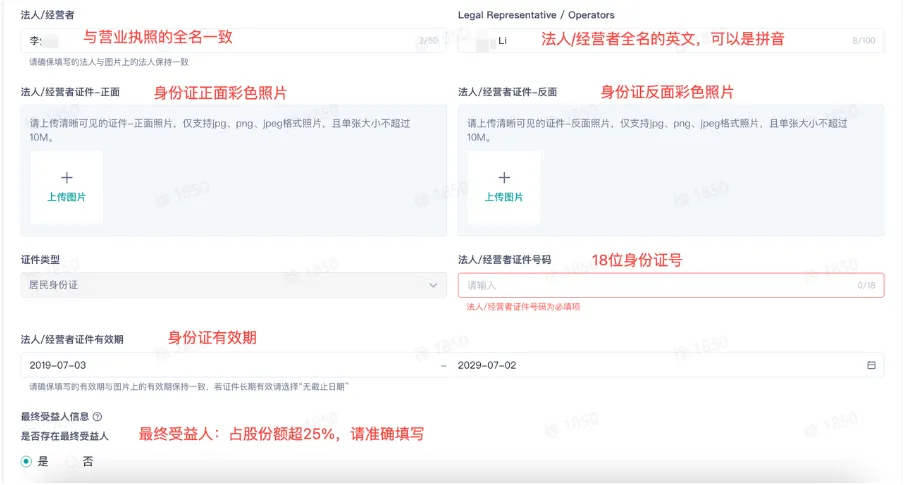Viewport: 905px width, 485px height.
Task: Select 是 for 是否存在最终受益人
Action: click(26, 461)
